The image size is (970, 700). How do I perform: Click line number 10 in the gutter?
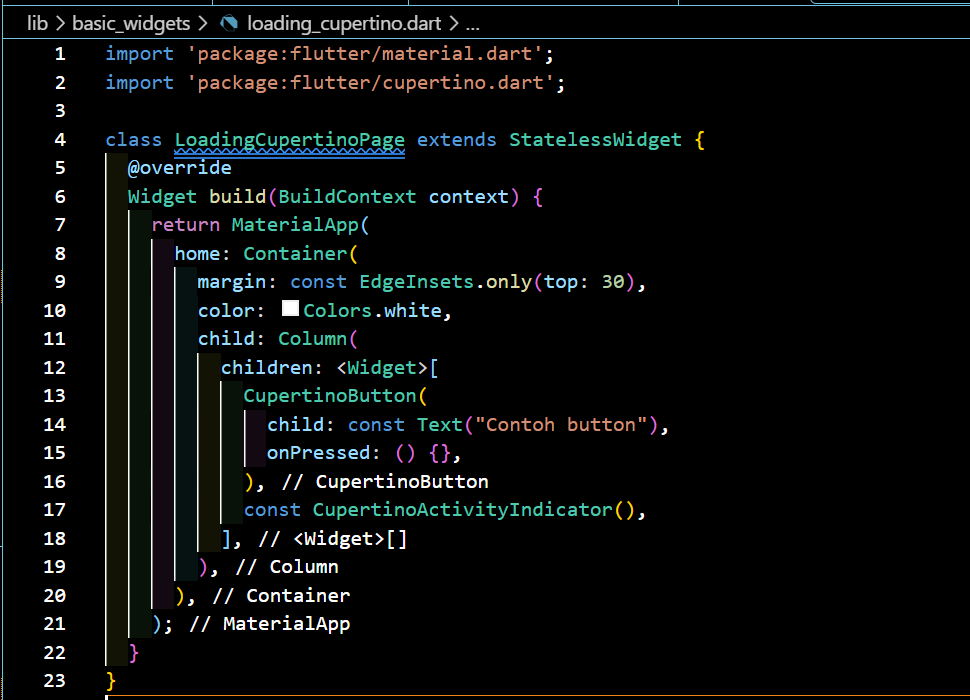(x=55, y=310)
